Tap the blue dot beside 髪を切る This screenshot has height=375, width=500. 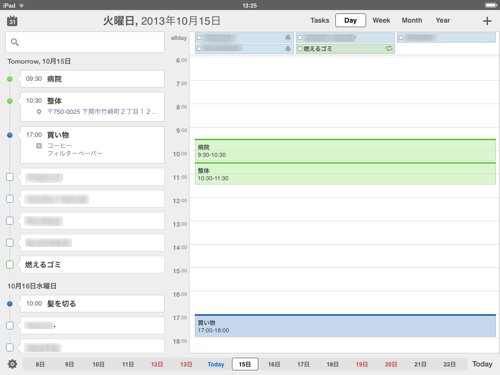click(x=10, y=304)
